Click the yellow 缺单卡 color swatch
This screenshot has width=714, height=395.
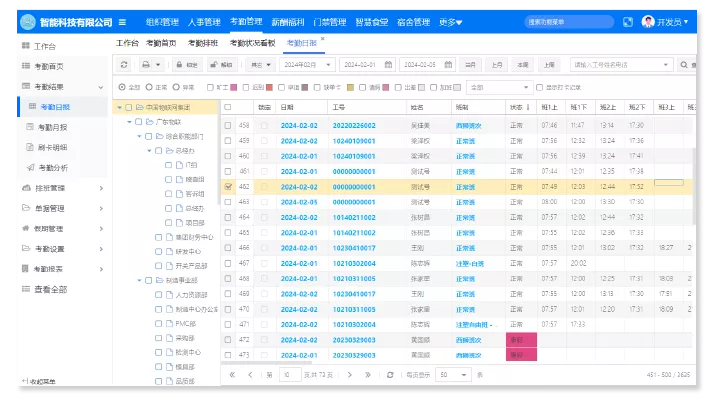[350, 87]
